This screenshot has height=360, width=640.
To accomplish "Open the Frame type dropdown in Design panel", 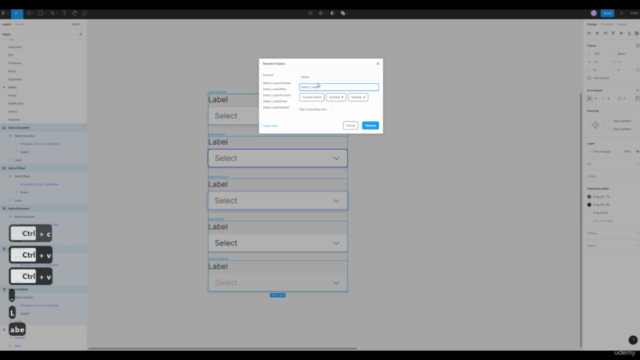I will (x=593, y=46).
